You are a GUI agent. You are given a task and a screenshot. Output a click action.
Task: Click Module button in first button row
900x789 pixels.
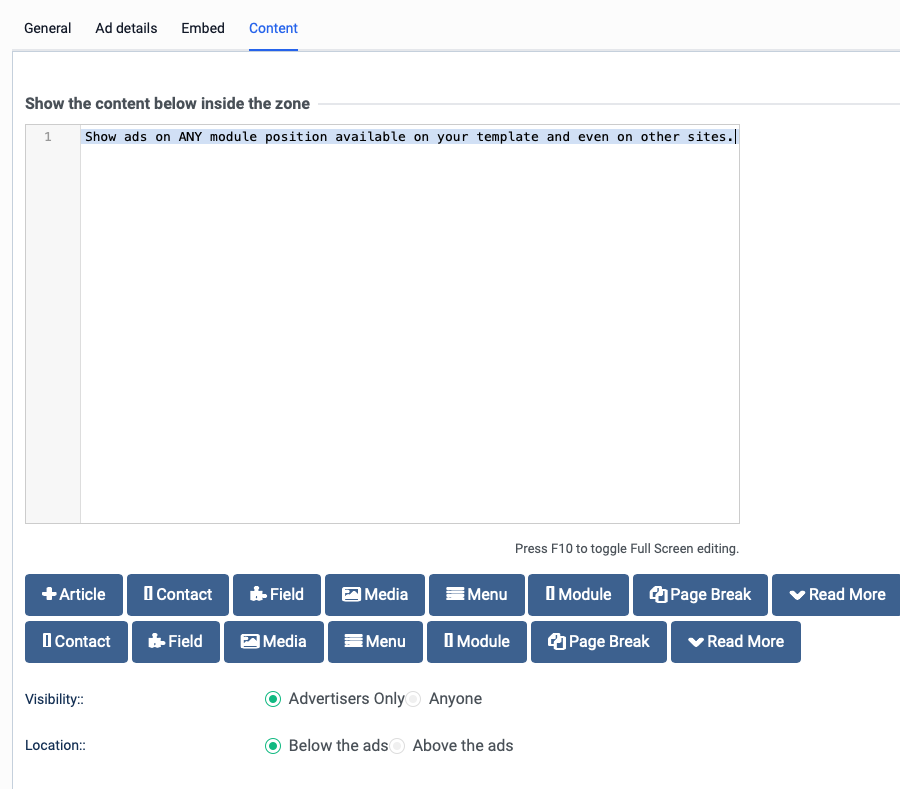click(579, 594)
